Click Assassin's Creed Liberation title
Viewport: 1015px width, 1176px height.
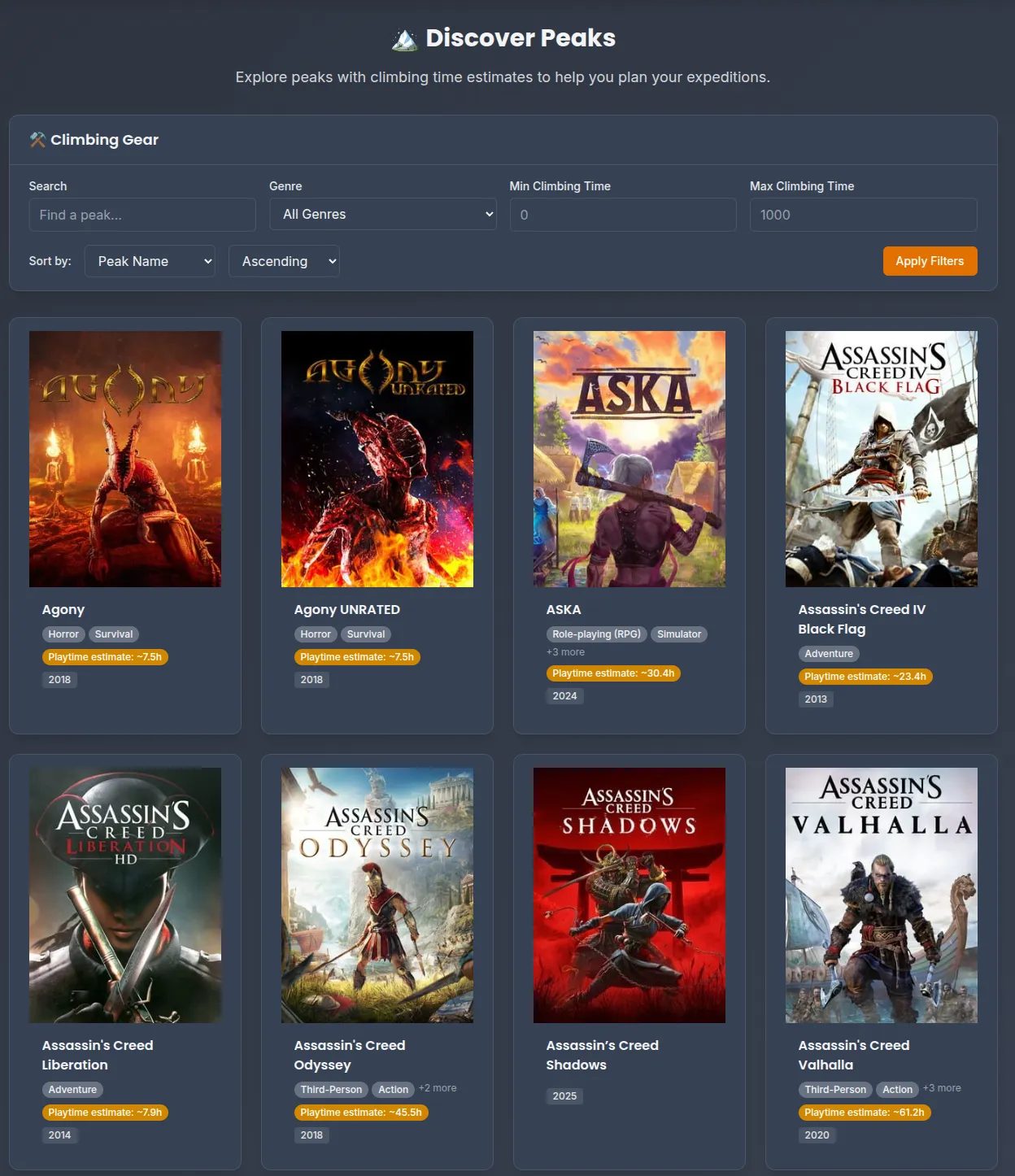tap(98, 1055)
